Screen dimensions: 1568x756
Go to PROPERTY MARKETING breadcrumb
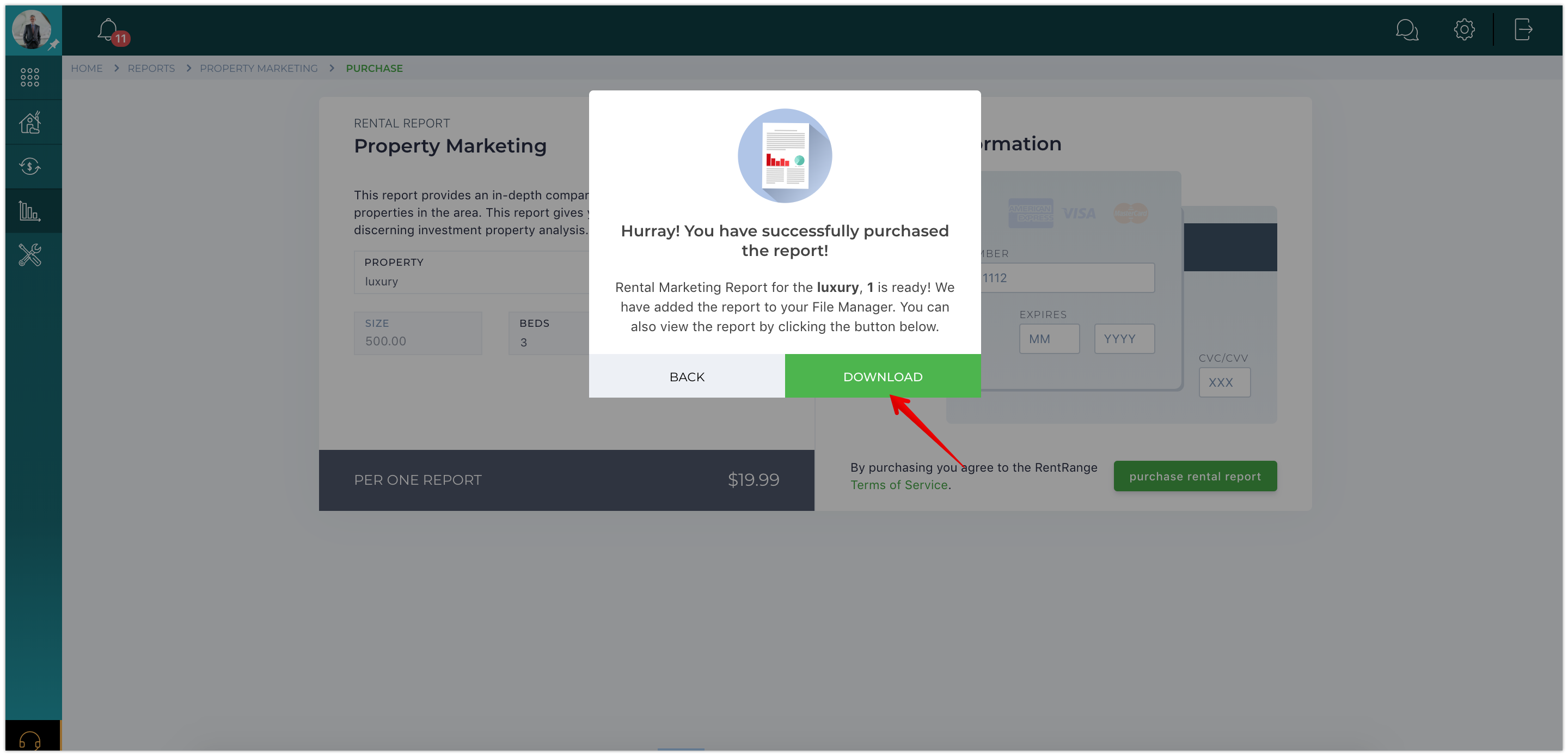coord(259,68)
